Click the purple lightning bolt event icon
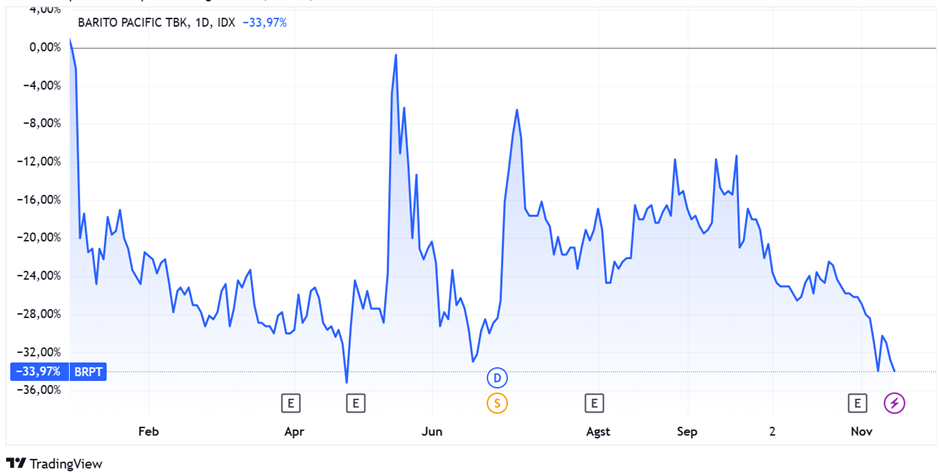940x476 pixels. [x=895, y=403]
